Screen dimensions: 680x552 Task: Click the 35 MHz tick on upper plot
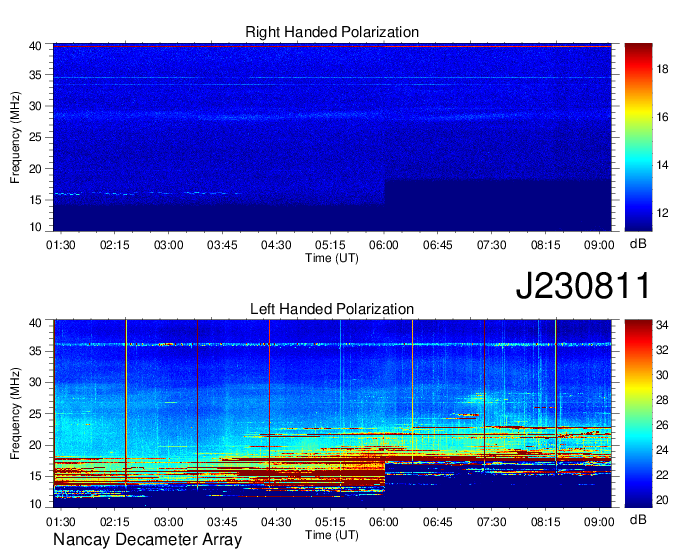[35, 75]
